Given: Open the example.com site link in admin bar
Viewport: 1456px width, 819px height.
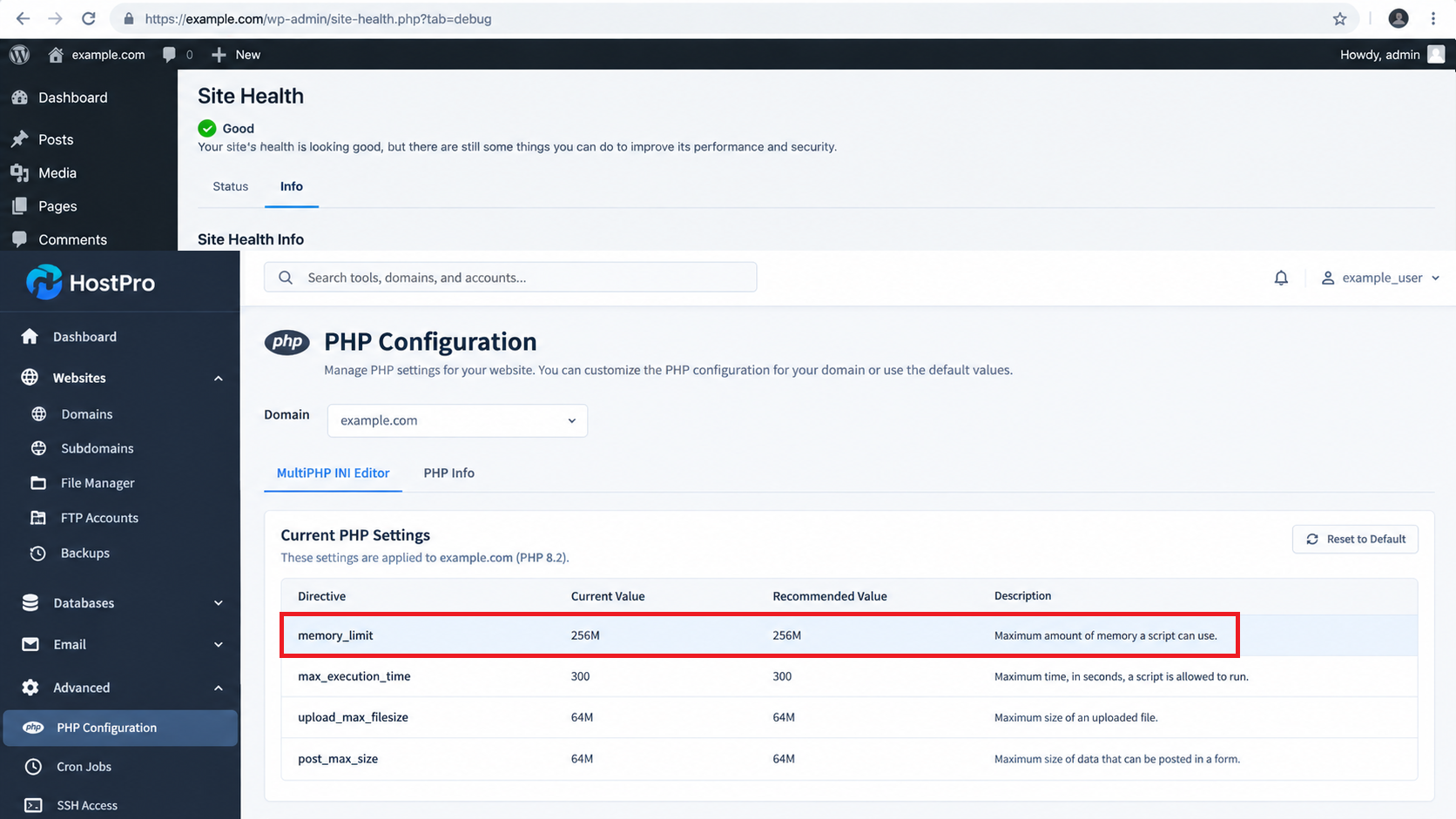Looking at the screenshot, I should tap(97, 54).
